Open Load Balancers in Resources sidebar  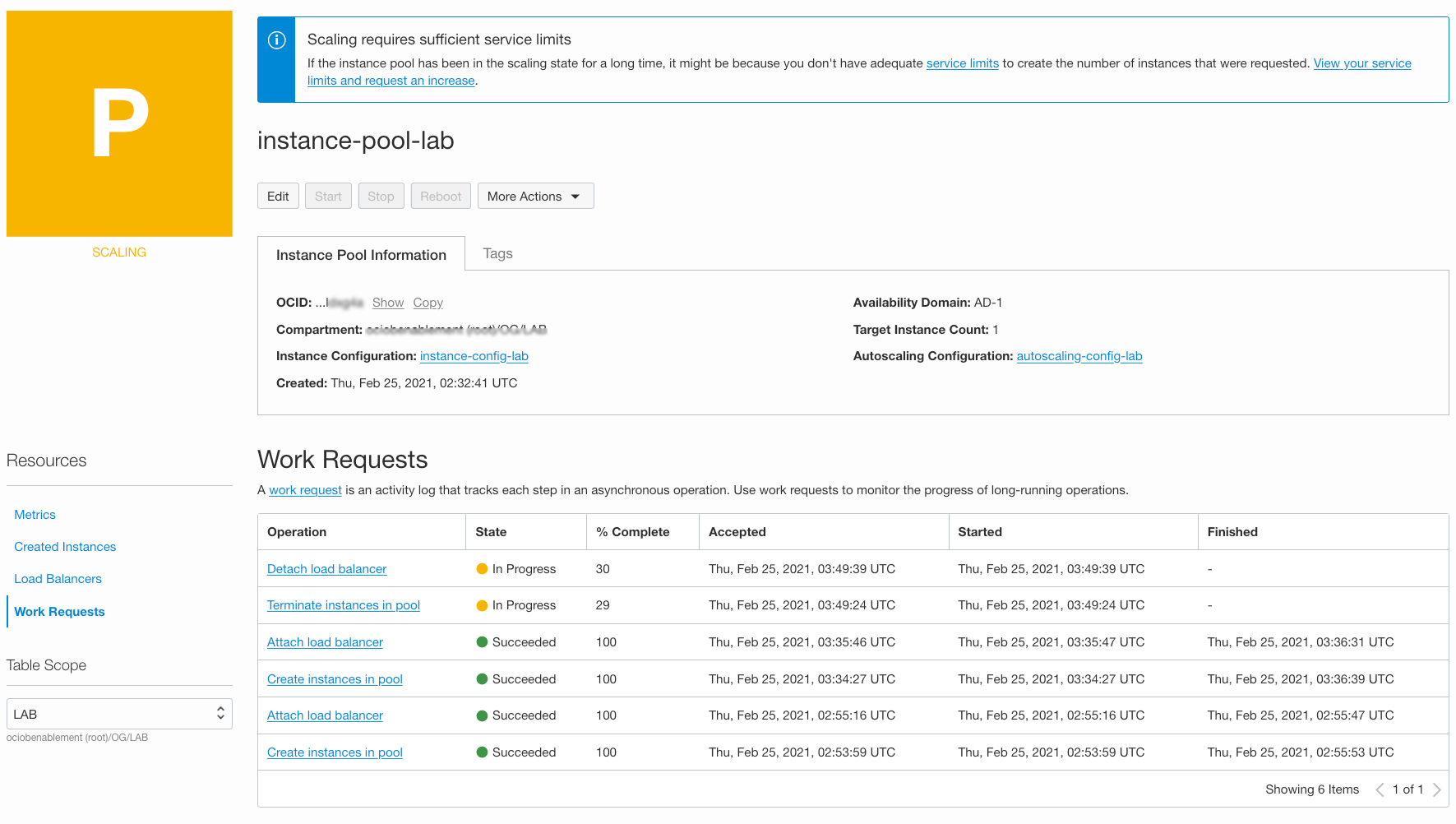coord(58,579)
